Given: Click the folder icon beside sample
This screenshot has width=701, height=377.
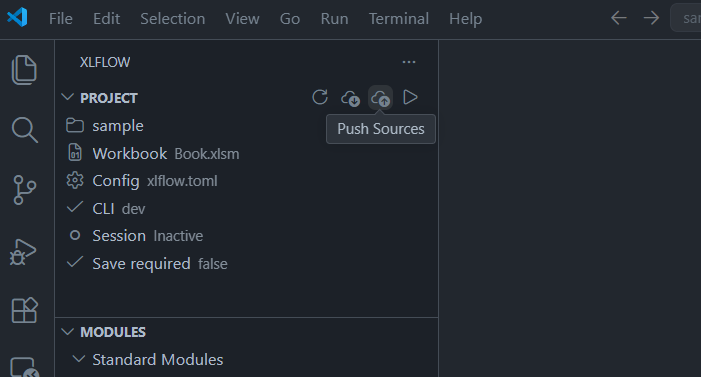Looking at the screenshot, I should click(x=75, y=126).
